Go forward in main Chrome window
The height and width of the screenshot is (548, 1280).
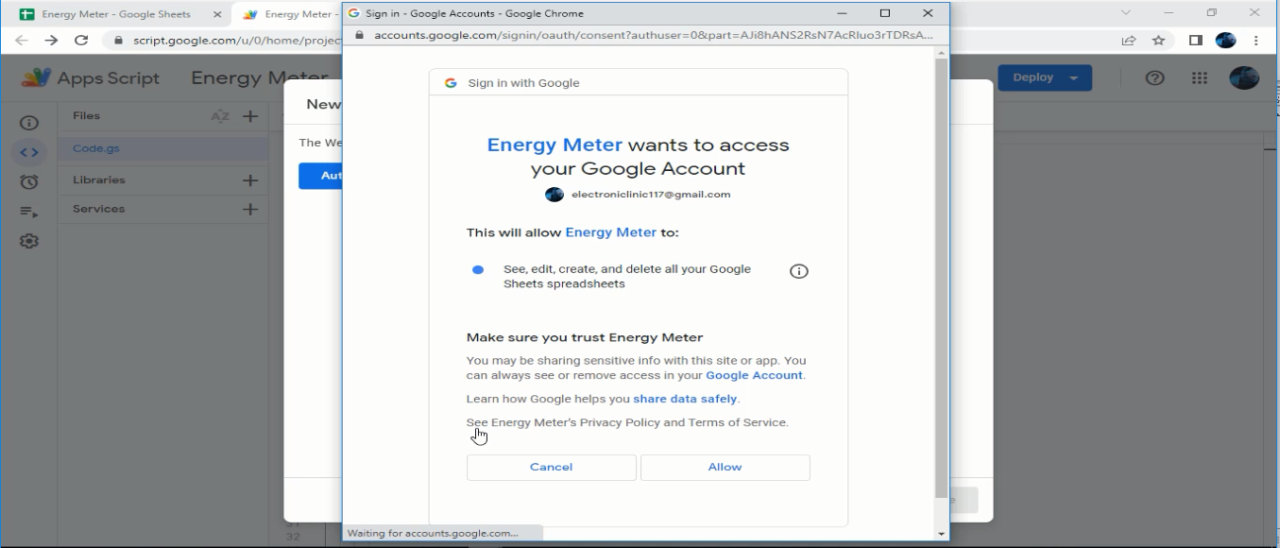pos(51,41)
